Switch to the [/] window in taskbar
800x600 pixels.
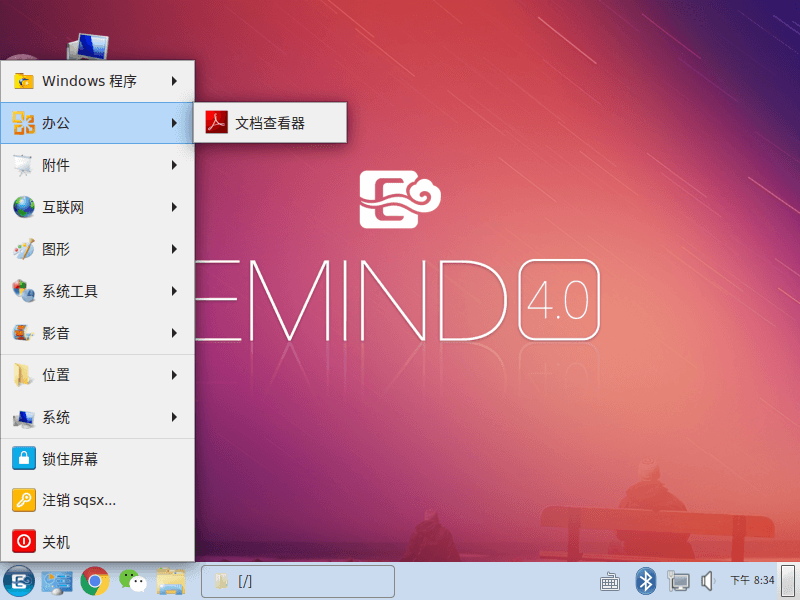point(298,581)
